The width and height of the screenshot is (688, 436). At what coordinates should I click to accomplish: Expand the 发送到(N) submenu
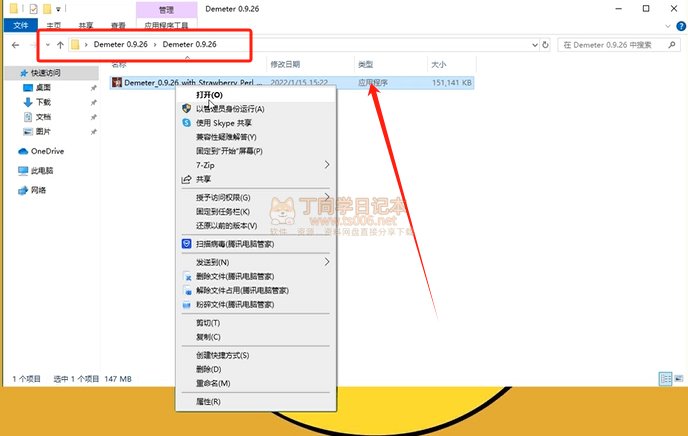click(x=256, y=262)
